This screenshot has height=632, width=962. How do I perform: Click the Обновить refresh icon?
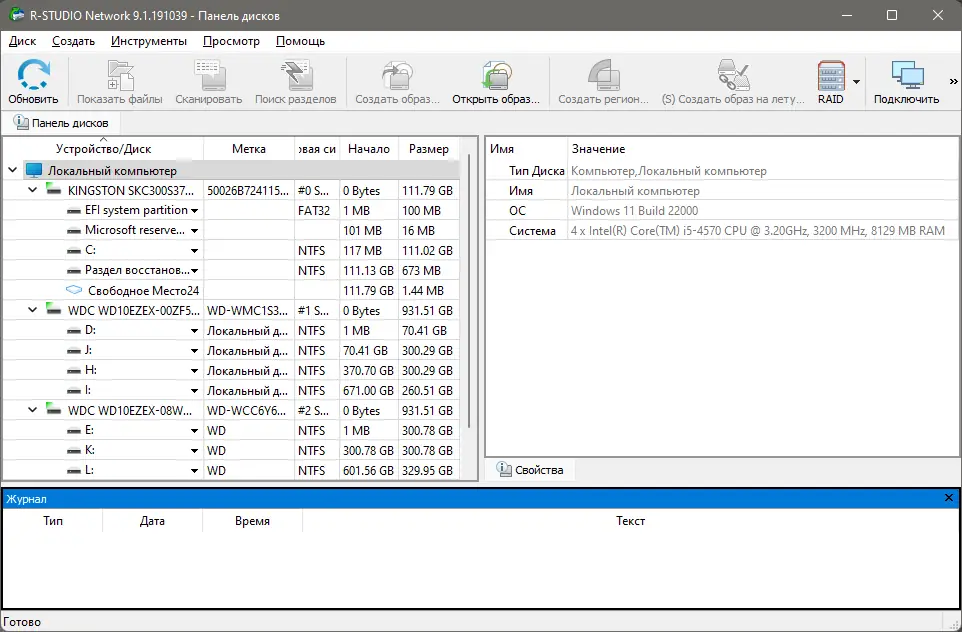click(x=33, y=74)
